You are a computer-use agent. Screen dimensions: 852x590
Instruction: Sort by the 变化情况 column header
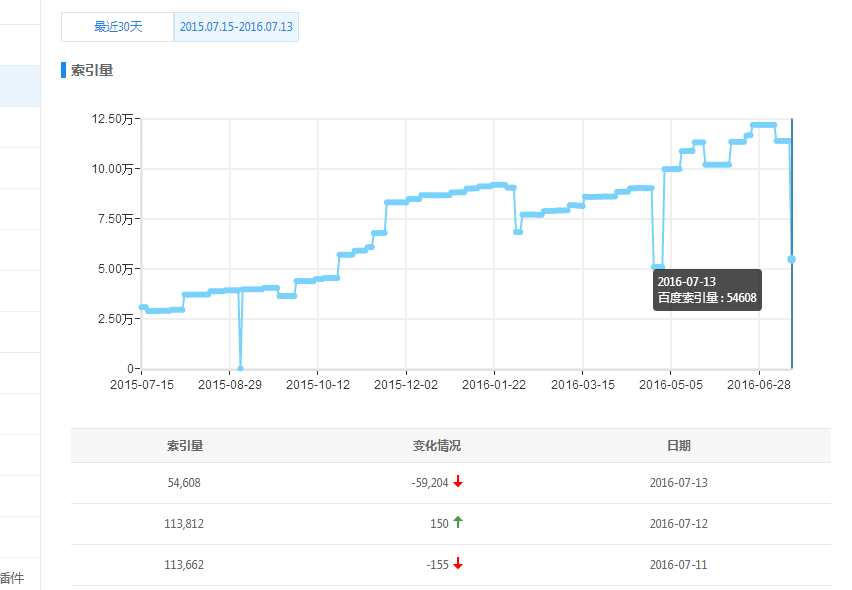(x=437, y=446)
